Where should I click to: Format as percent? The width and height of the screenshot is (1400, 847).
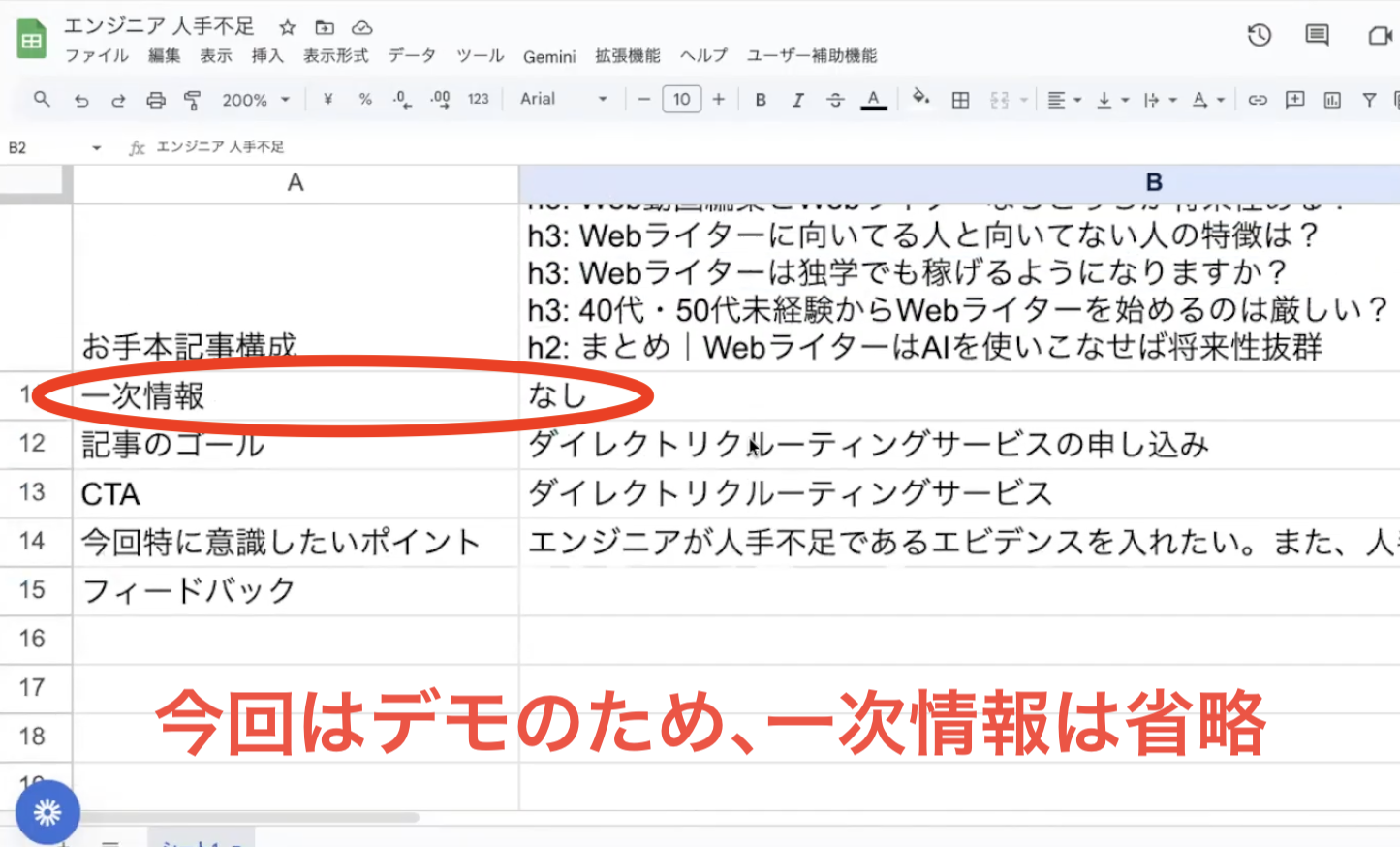pyautogui.click(x=365, y=99)
